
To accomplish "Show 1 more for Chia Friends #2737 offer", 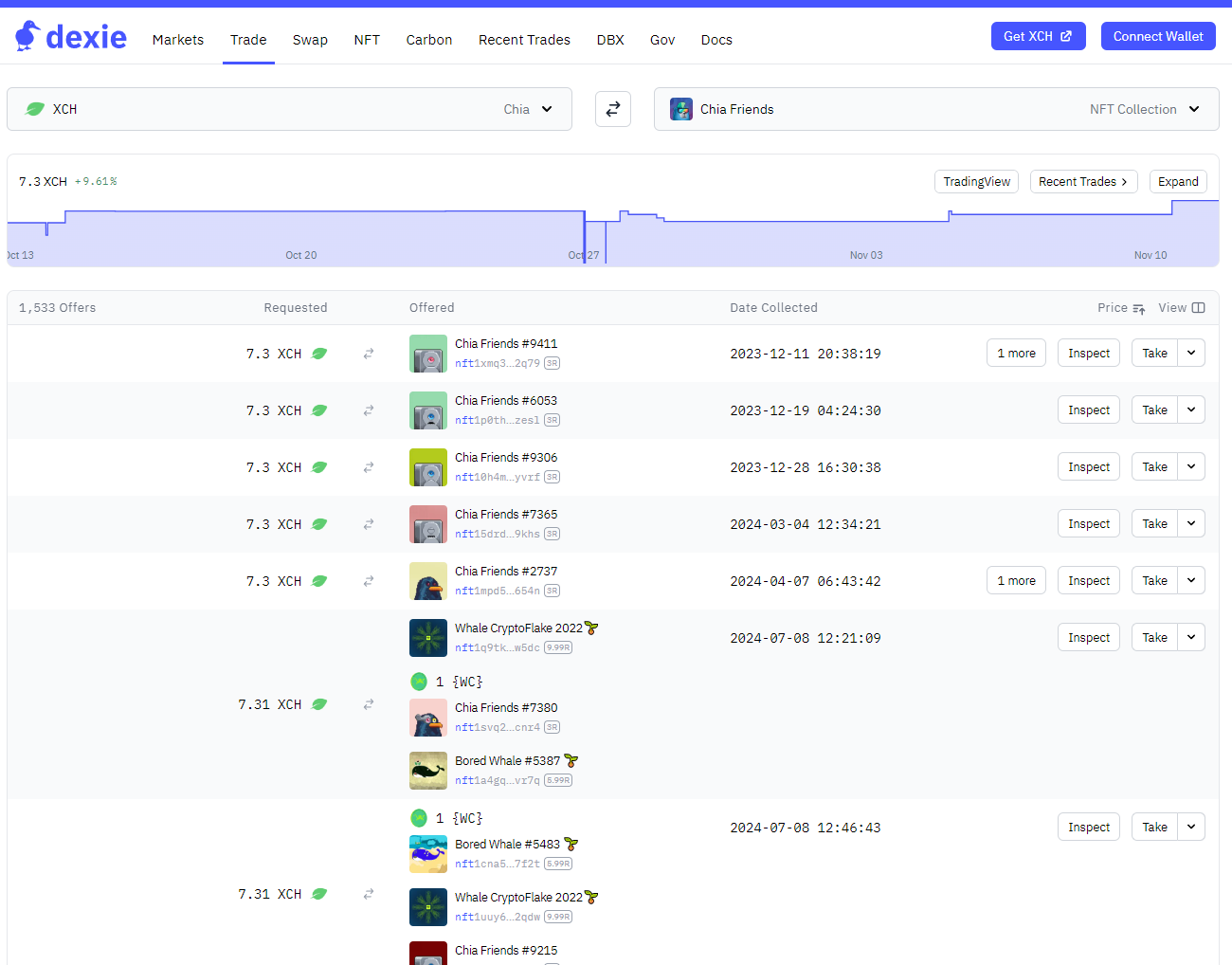I will (1016, 580).
